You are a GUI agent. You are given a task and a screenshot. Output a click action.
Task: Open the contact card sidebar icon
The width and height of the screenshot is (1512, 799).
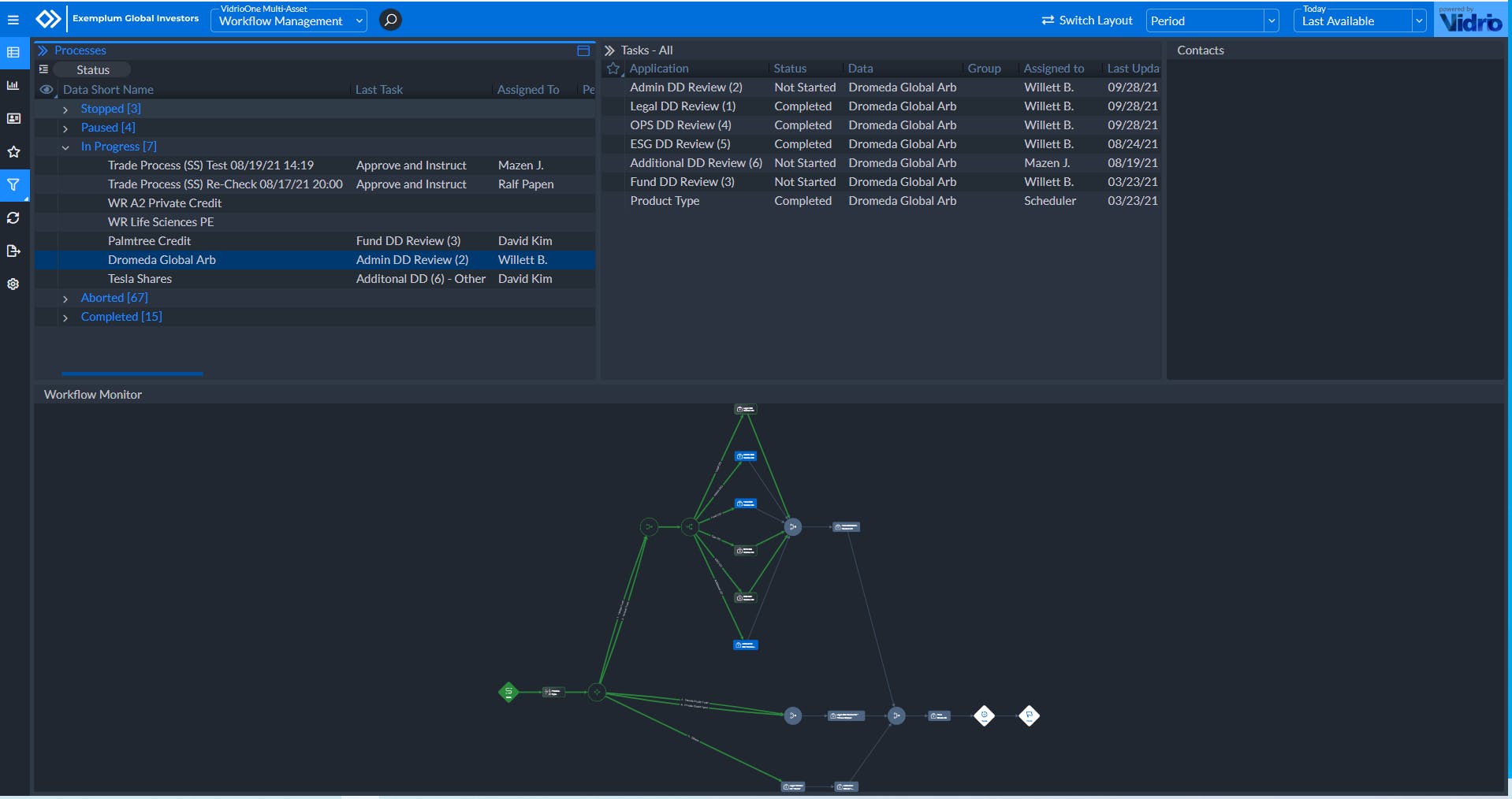(x=13, y=118)
